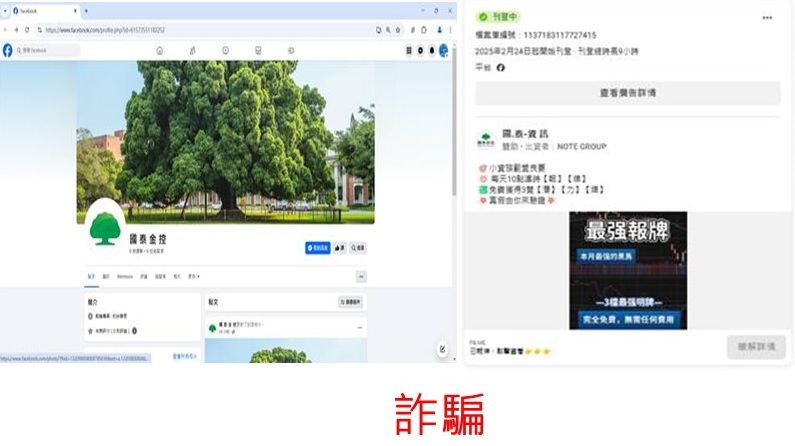
Task: Click the bookmark star icon in address bar
Action: 398,30
